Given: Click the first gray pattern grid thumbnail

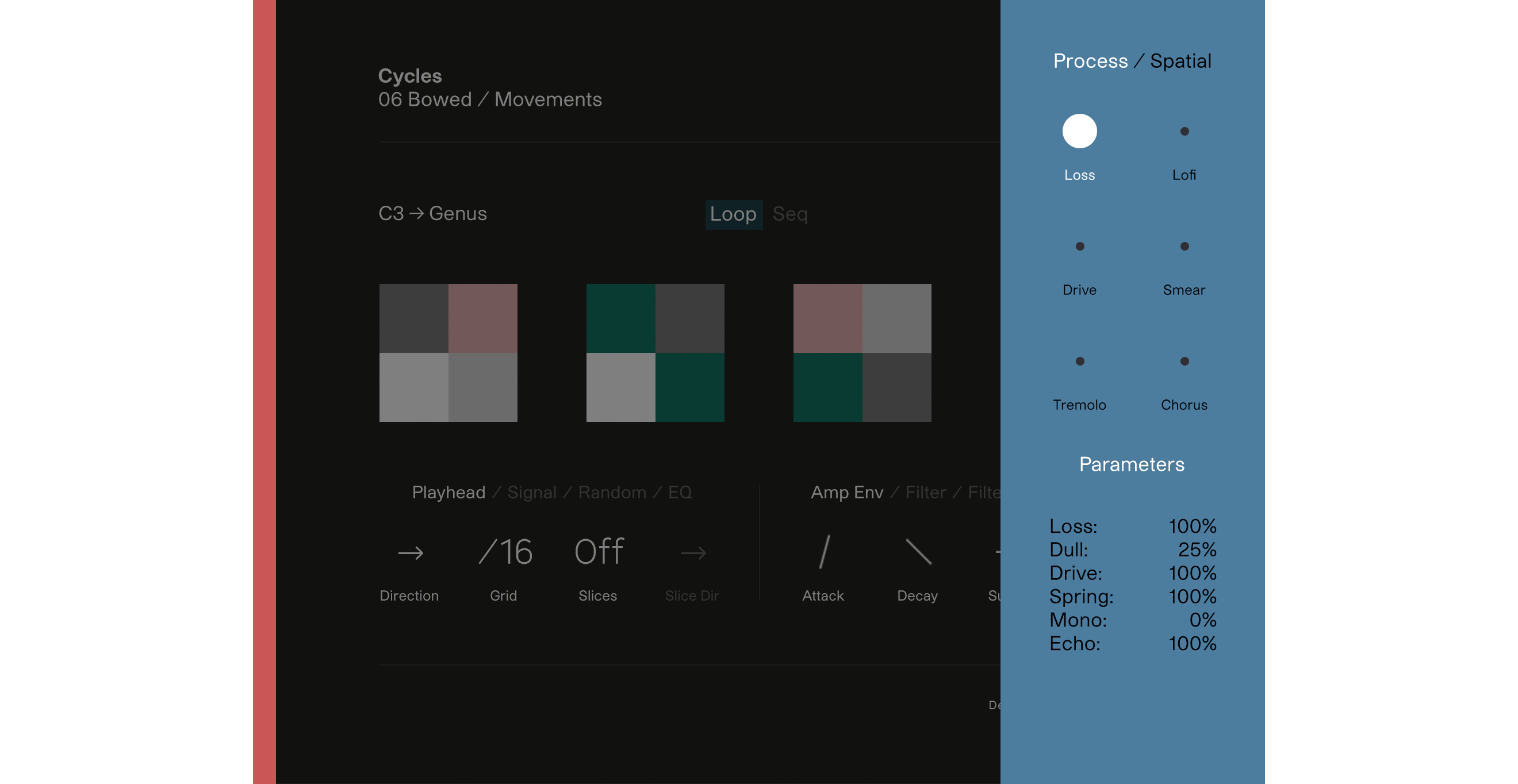Looking at the screenshot, I should point(448,352).
